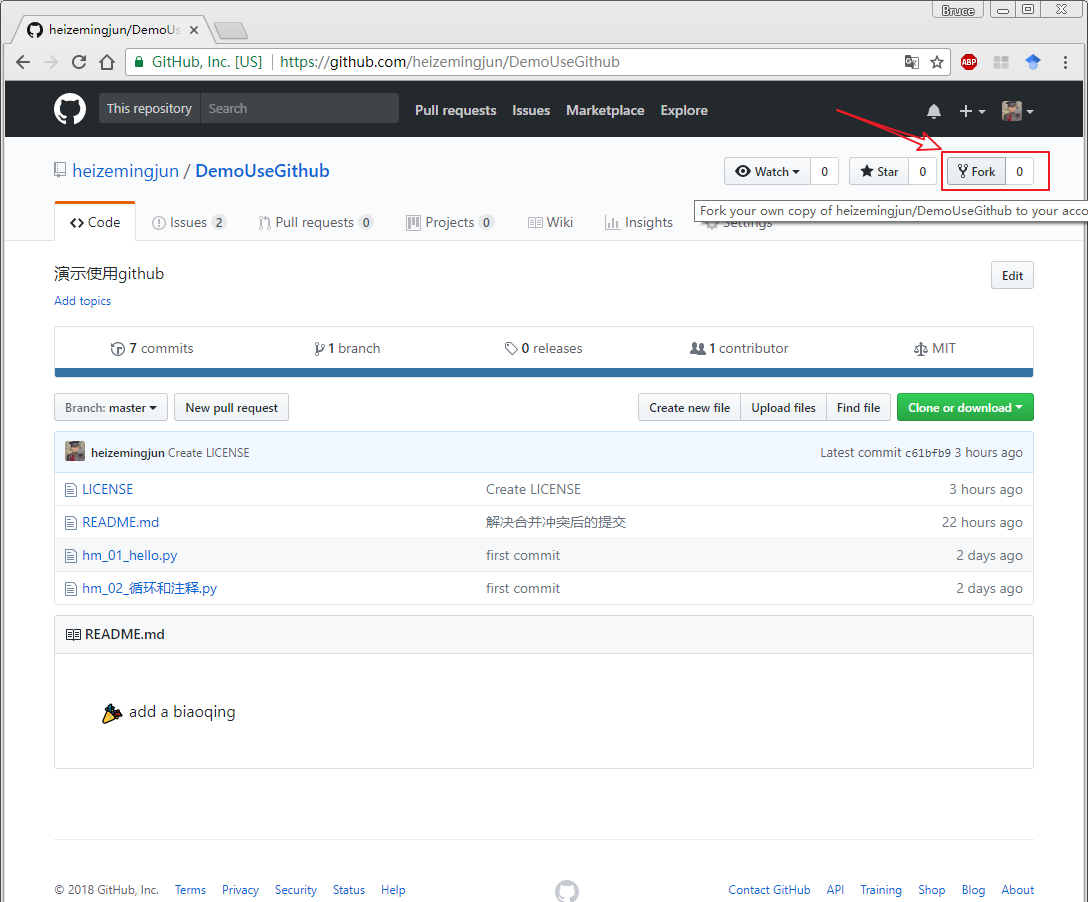Open latest commit hash c61bfb9

pyautogui.click(x=928, y=453)
